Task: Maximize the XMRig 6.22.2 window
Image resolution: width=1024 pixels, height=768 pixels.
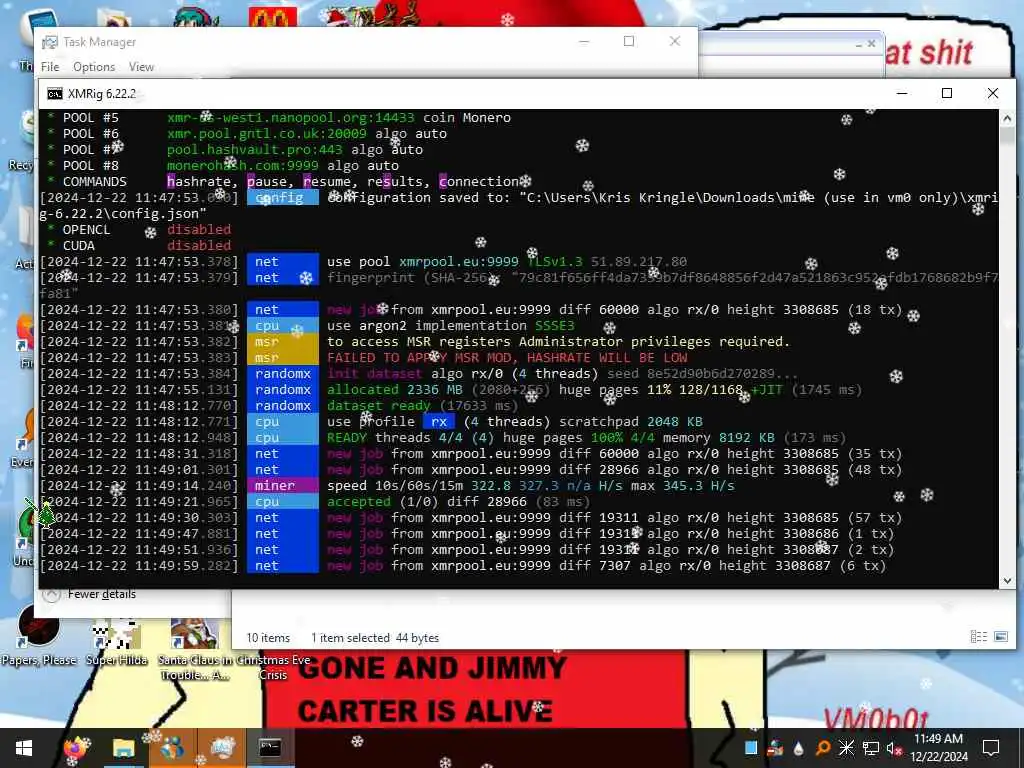Action: 947,93
